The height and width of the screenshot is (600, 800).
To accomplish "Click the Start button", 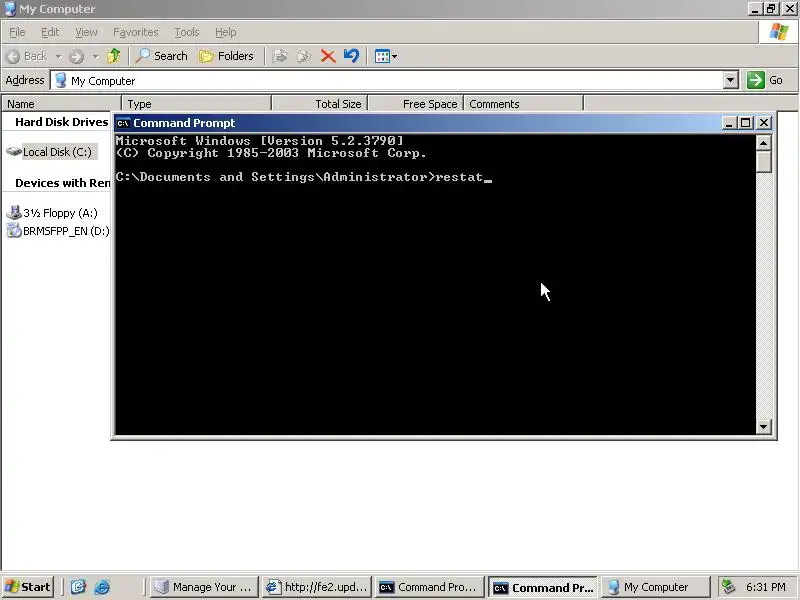I will [28, 587].
